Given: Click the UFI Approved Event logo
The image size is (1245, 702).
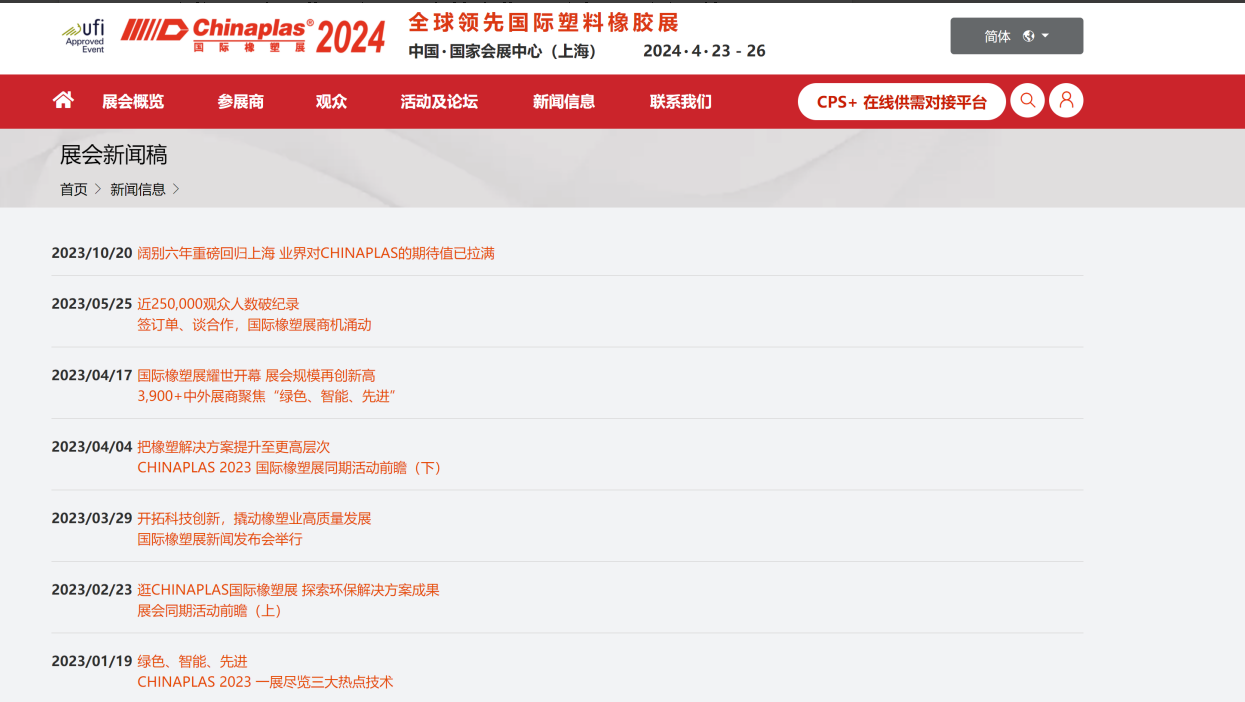Looking at the screenshot, I should coord(84,36).
